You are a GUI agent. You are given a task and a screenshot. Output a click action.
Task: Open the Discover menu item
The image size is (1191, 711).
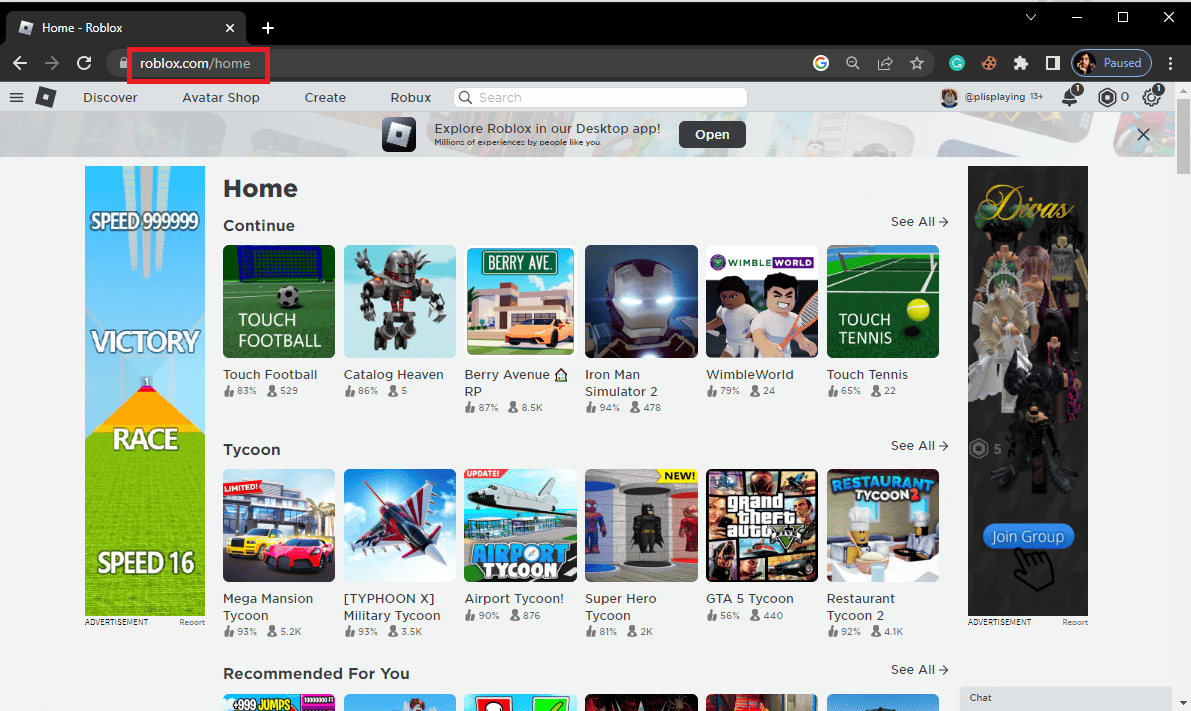point(110,98)
